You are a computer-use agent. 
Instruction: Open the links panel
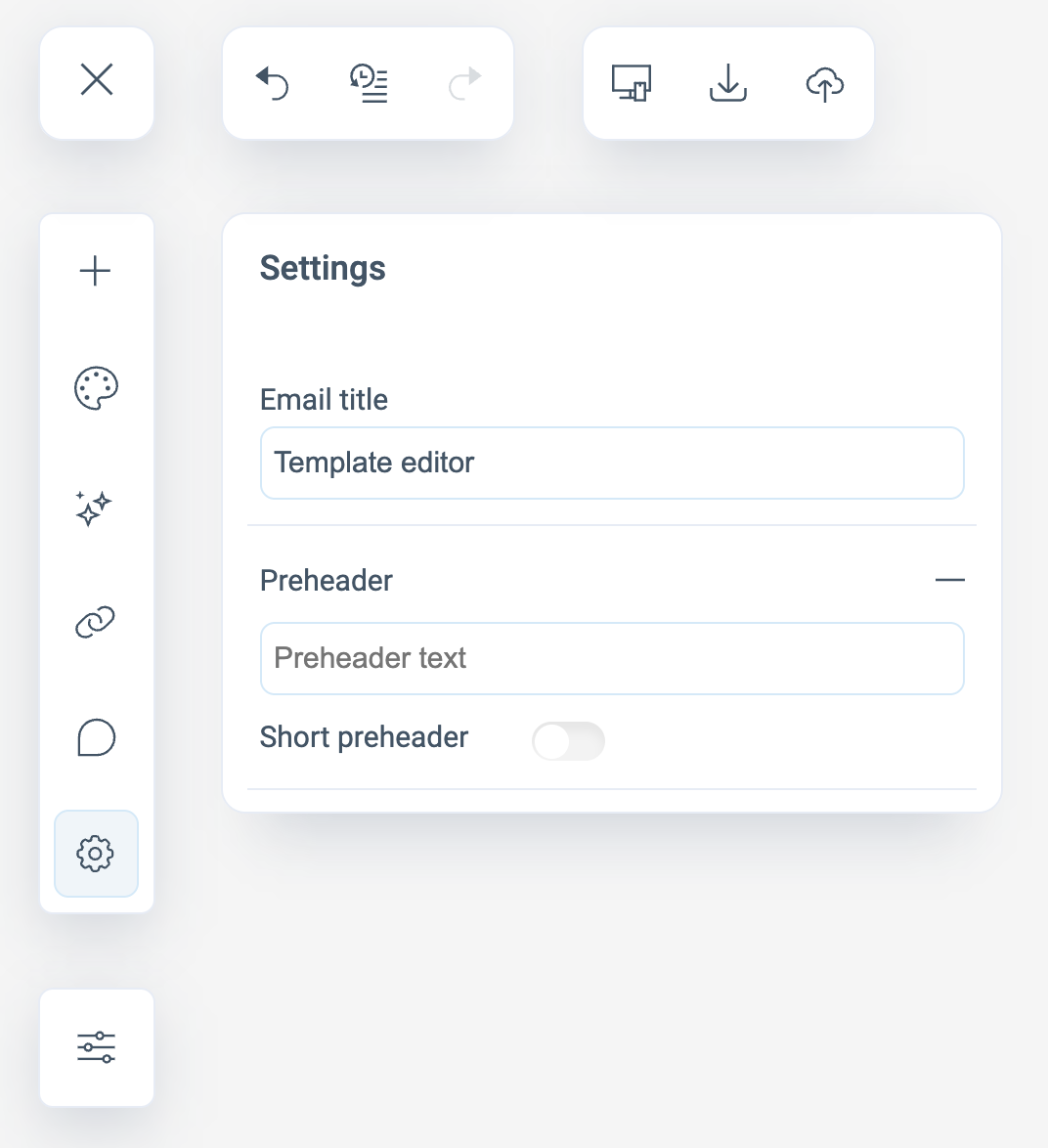coord(96,622)
